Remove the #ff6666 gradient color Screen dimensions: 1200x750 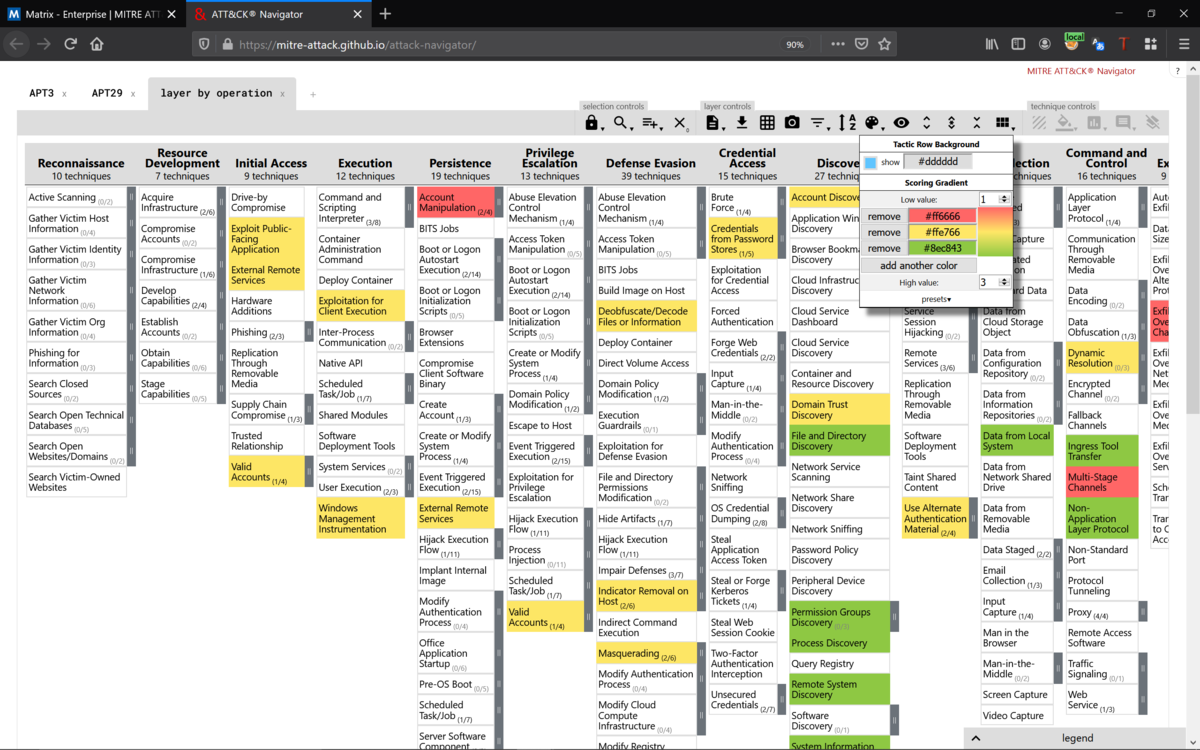(884, 216)
